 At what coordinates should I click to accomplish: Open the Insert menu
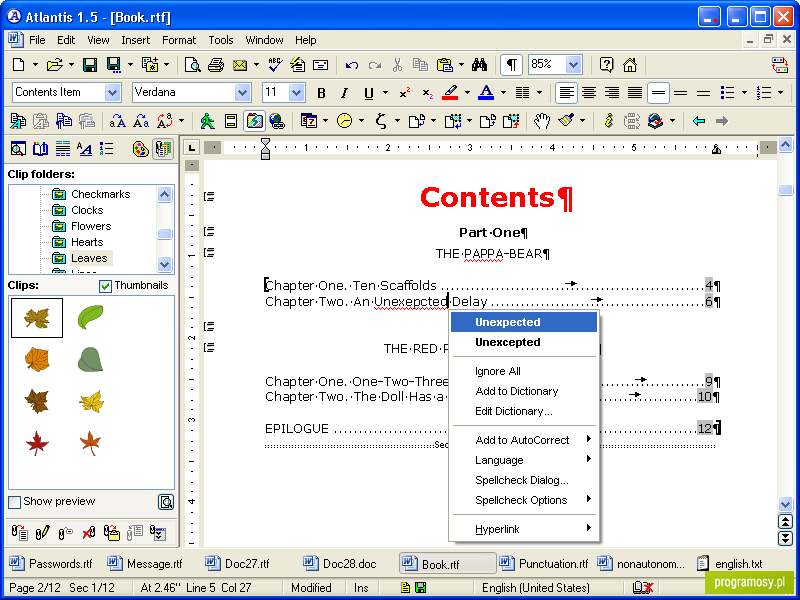(135, 40)
